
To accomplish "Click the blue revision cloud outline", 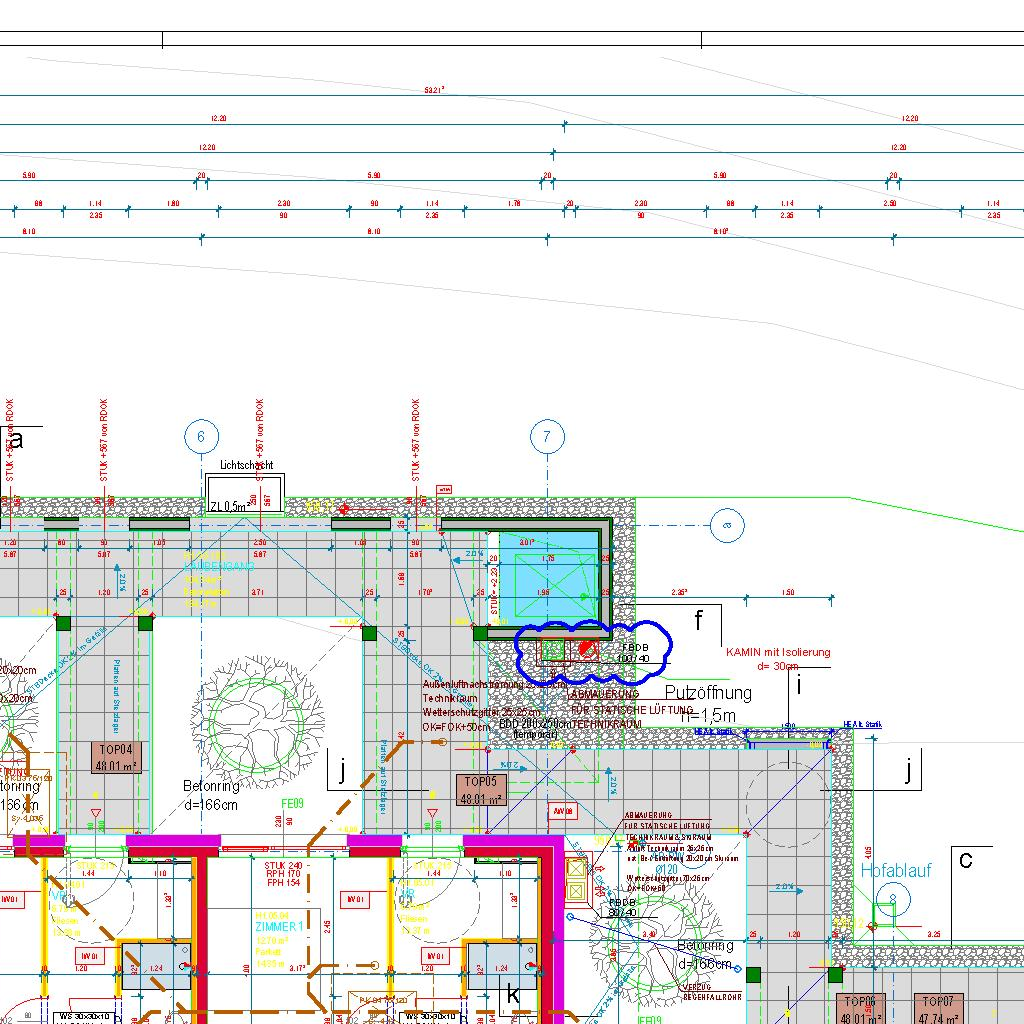I will pos(594,652).
